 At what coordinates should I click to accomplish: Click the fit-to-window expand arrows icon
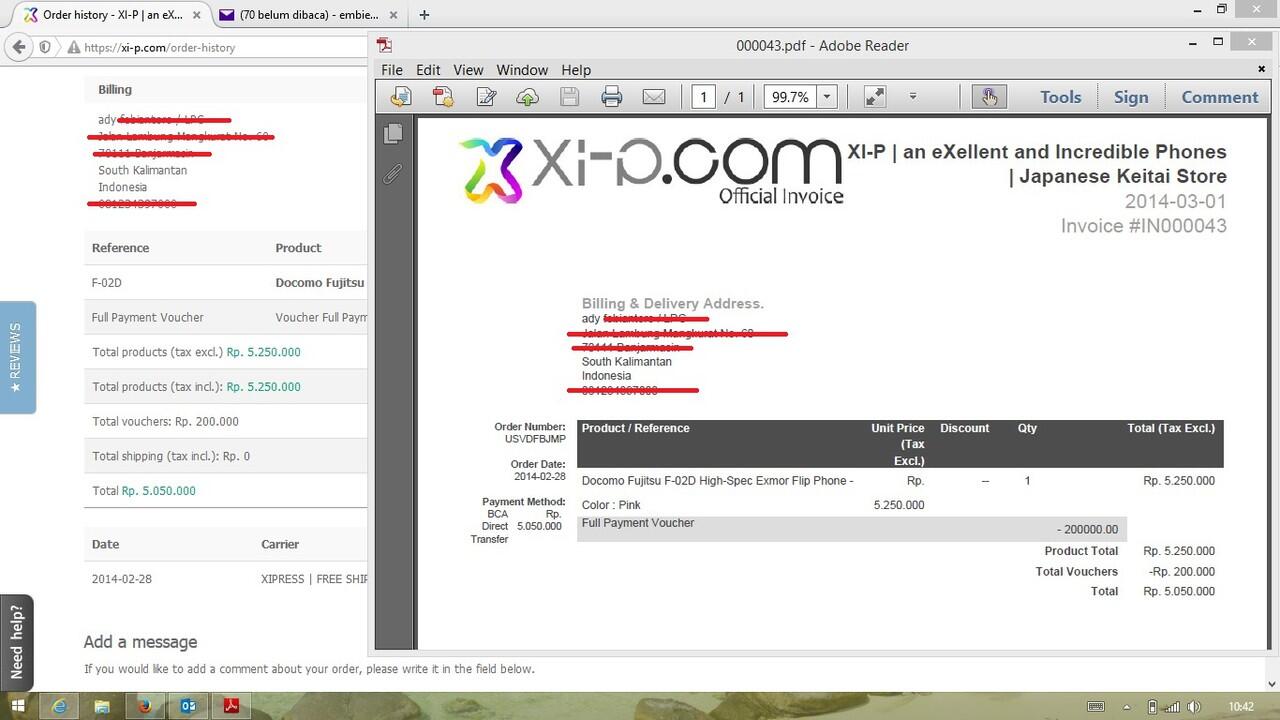coord(875,97)
